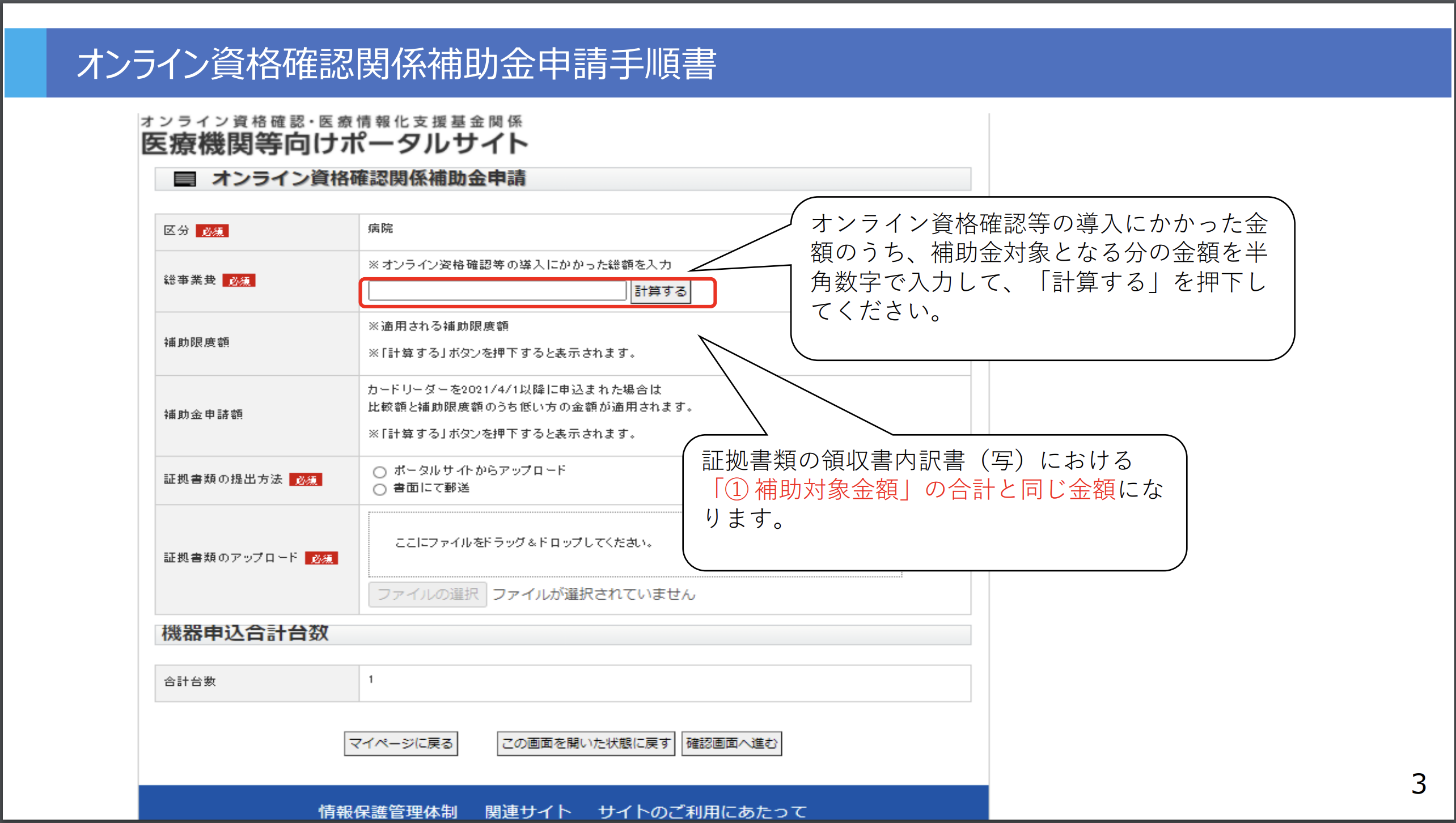Click the 補助金申請額 row label

(x=203, y=414)
